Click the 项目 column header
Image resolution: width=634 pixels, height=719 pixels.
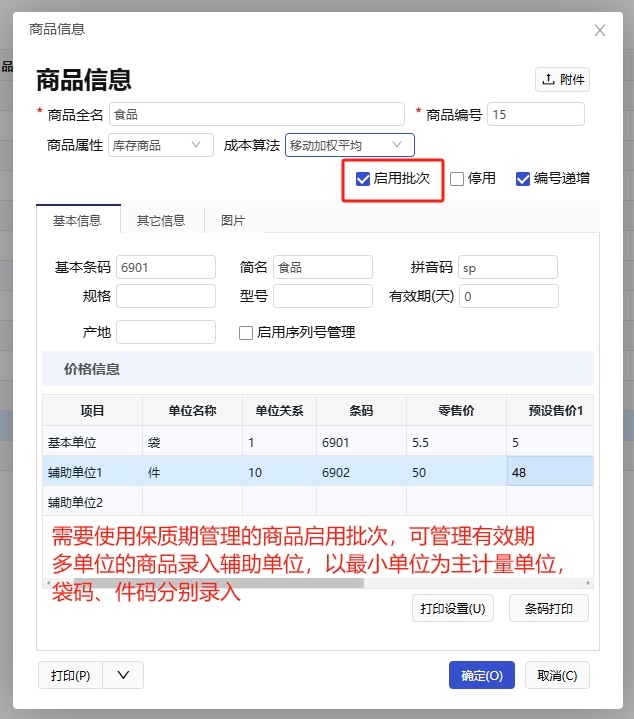click(x=93, y=410)
